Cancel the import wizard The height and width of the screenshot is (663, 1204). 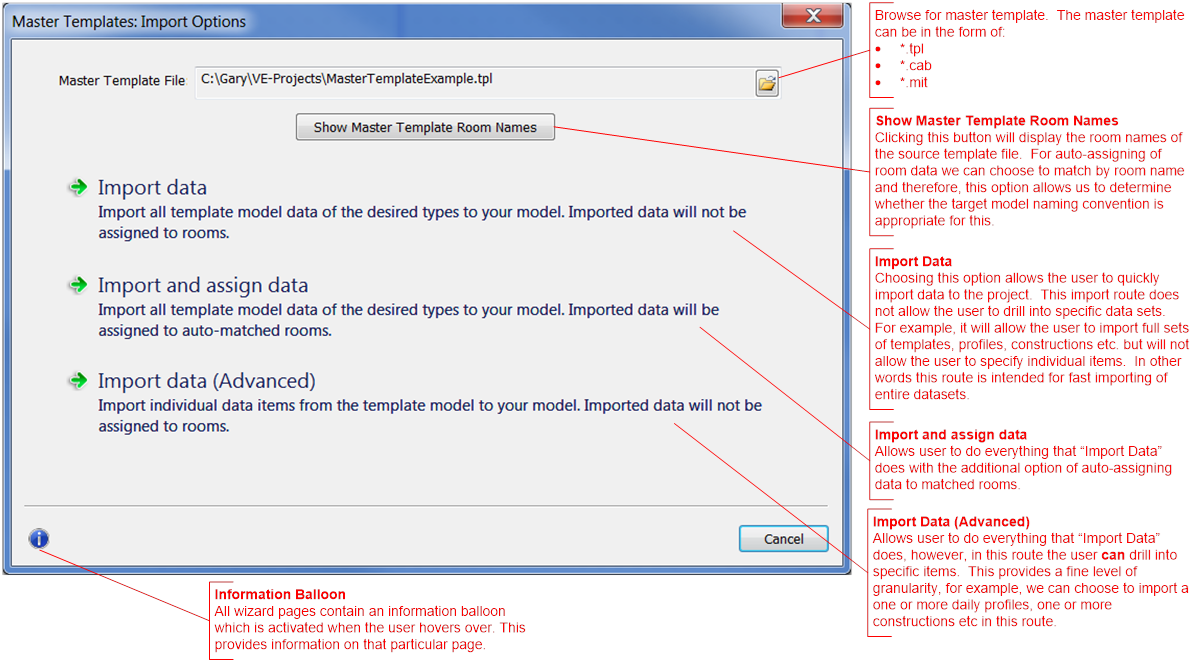784,538
